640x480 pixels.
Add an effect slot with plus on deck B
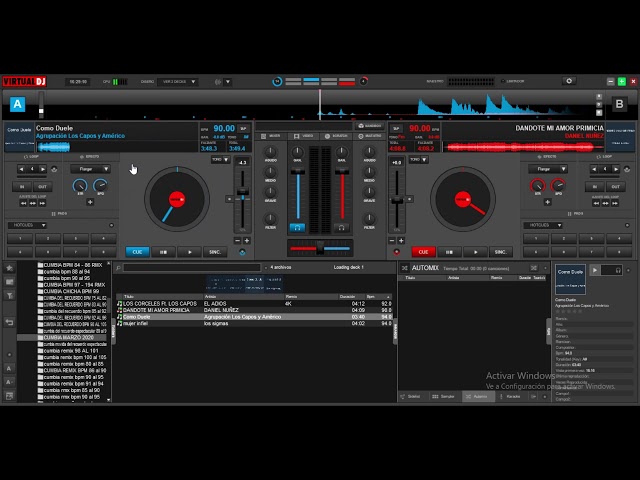[x=548, y=202]
